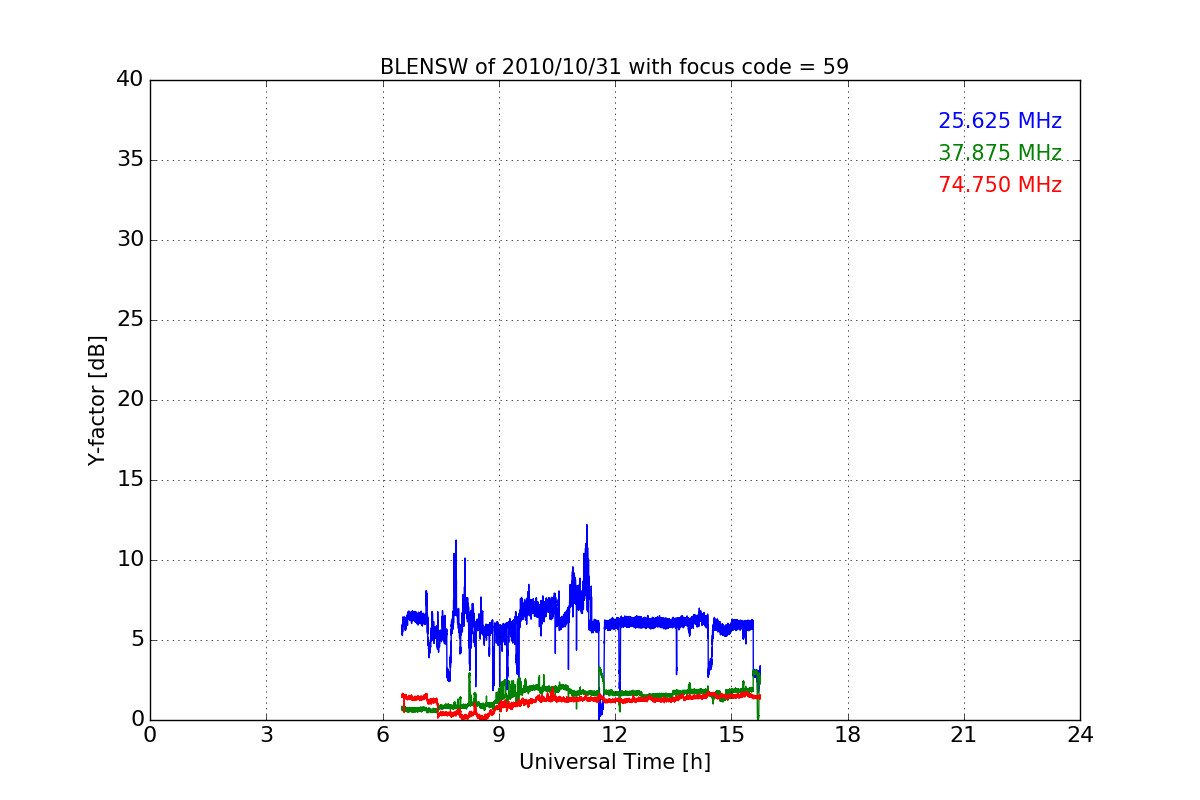Screen dimensions: 1200x800
Task: Select the '25.625 MHz' blue legend label
Action: (x=1000, y=121)
